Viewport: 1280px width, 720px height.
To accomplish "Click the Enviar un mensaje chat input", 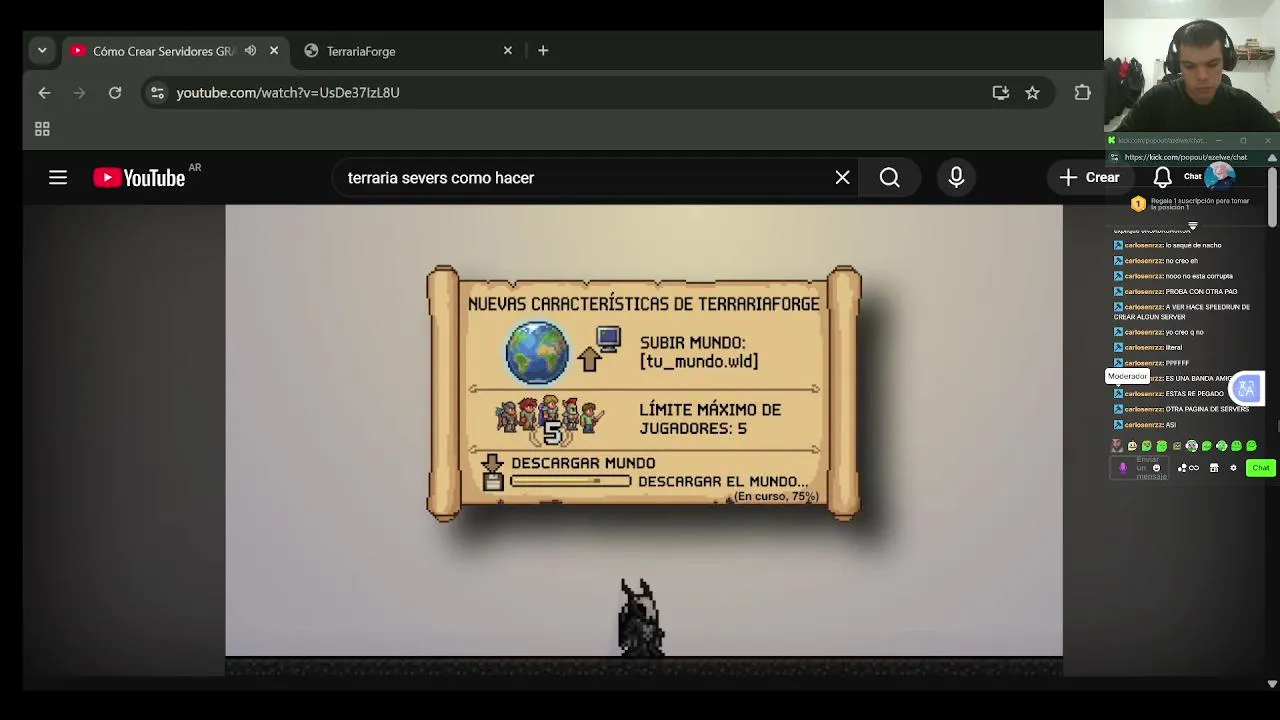I will point(1139,468).
